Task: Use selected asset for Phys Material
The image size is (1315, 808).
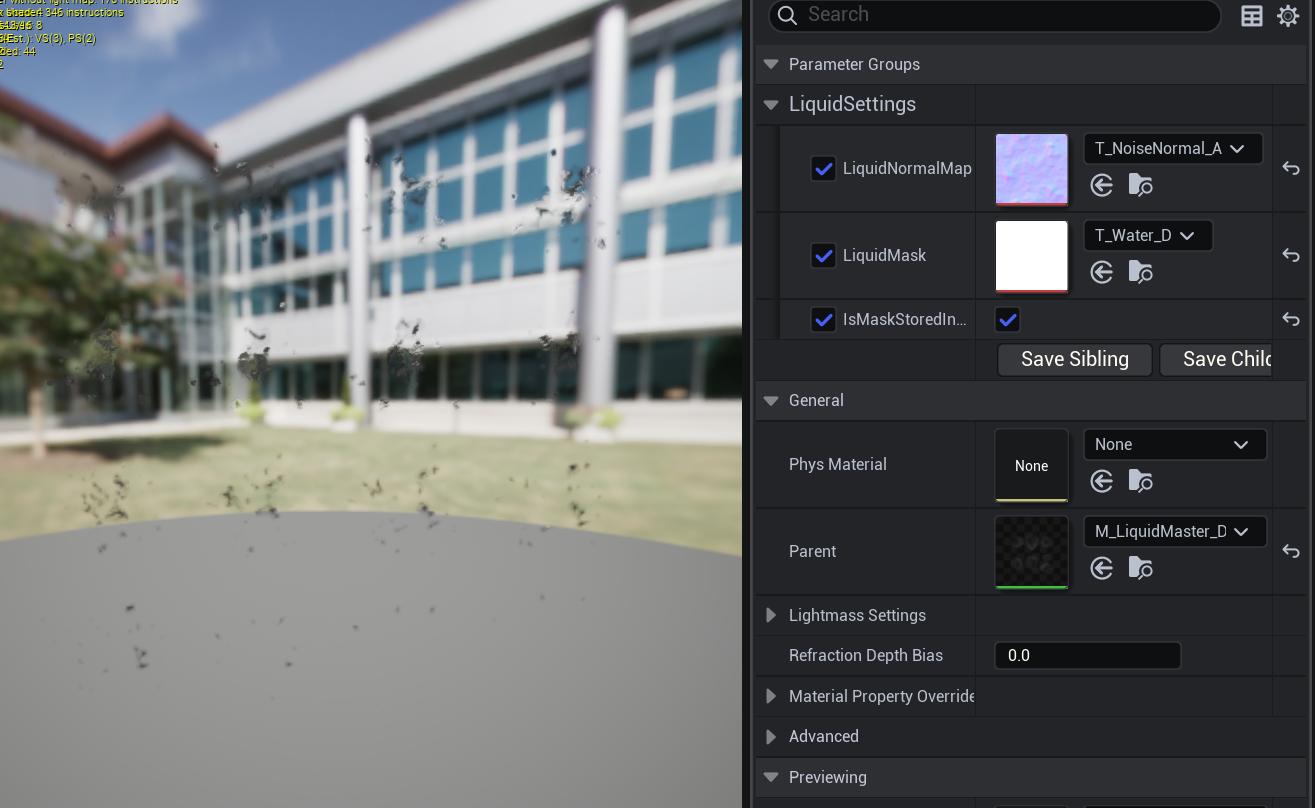Action: click(x=1102, y=481)
